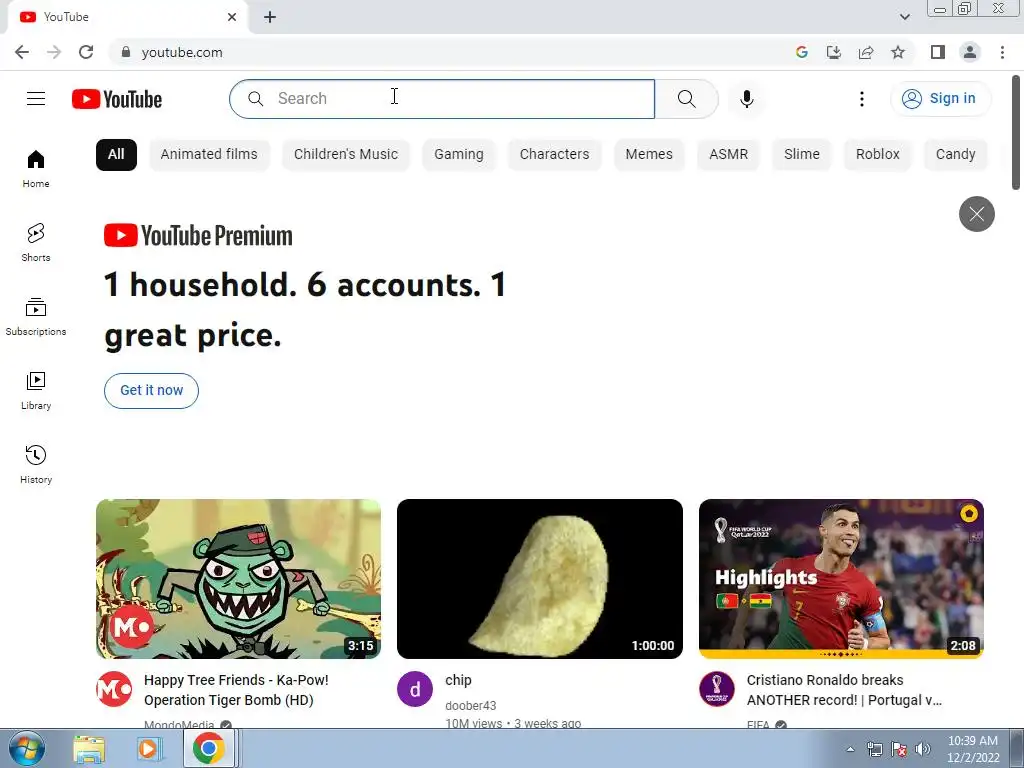The width and height of the screenshot is (1024, 768).
Task: Open the Action Center flag icon
Action: click(899, 749)
